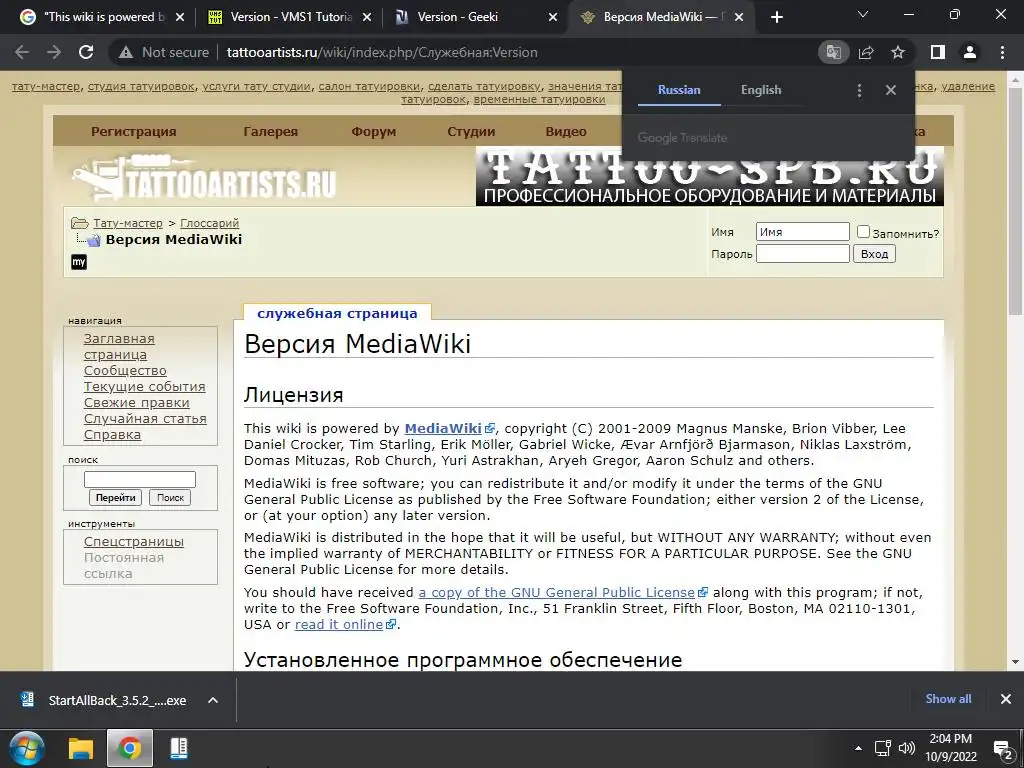Open the network status tray icon
Image resolution: width=1024 pixels, height=768 pixels.
coord(883,748)
